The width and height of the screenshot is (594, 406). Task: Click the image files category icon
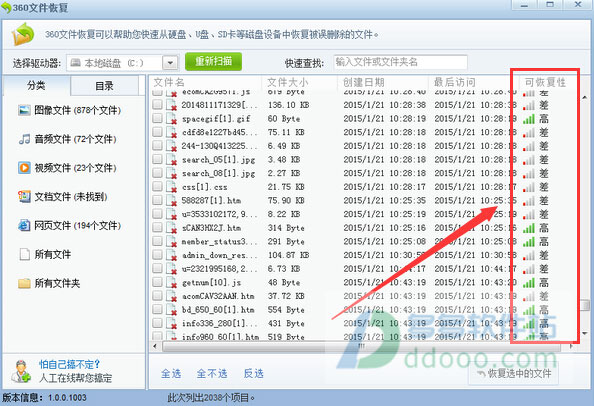coord(24,110)
